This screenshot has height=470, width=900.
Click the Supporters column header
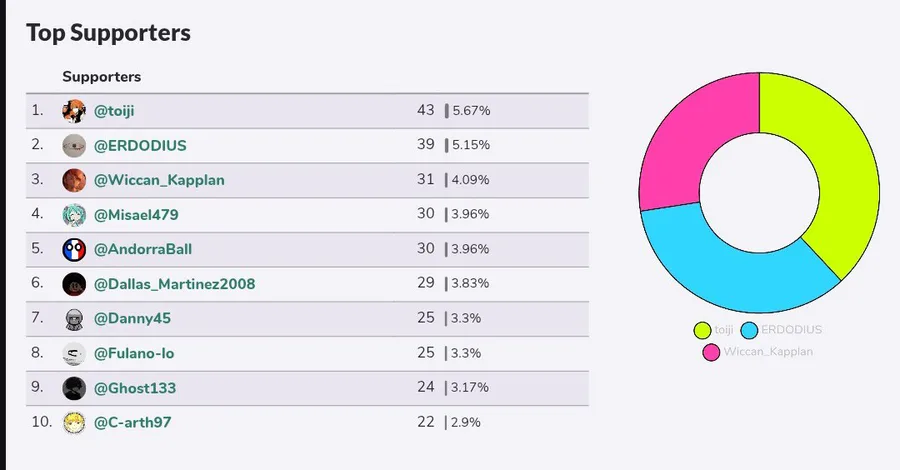pyautogui.click(x=102, y=77)
